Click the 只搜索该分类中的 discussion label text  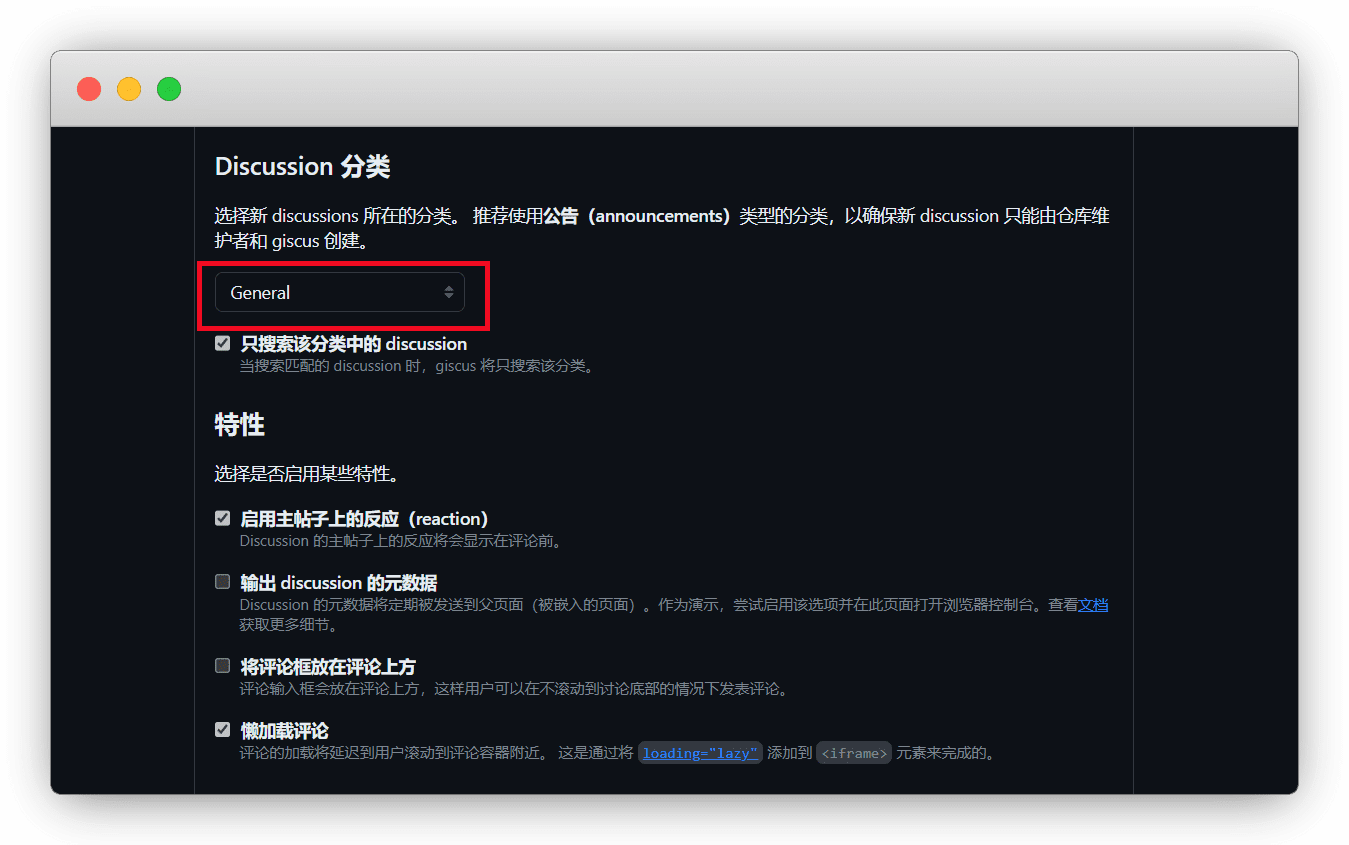[354, 344]
